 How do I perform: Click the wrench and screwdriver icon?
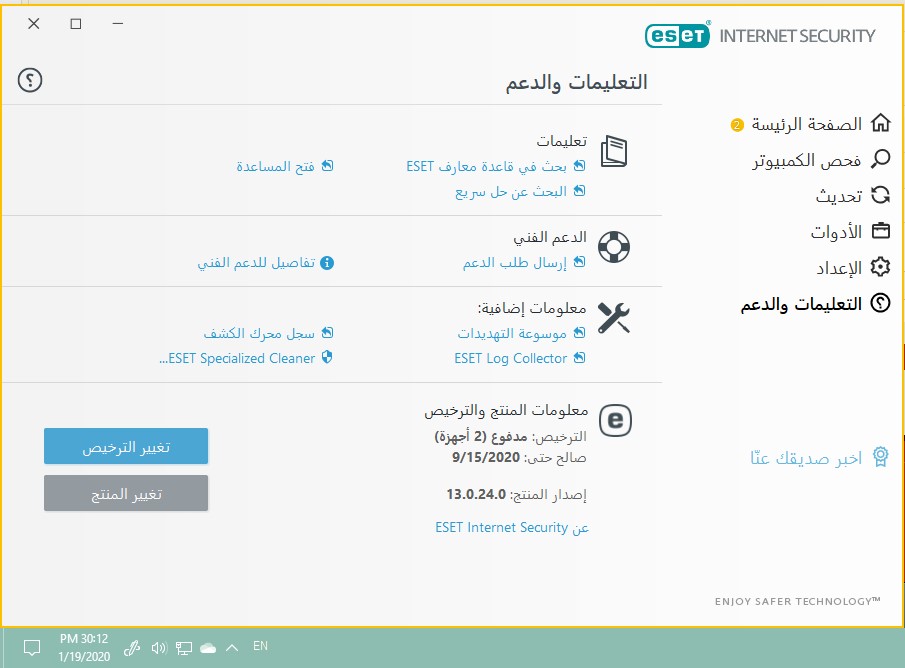click(614, 318)
